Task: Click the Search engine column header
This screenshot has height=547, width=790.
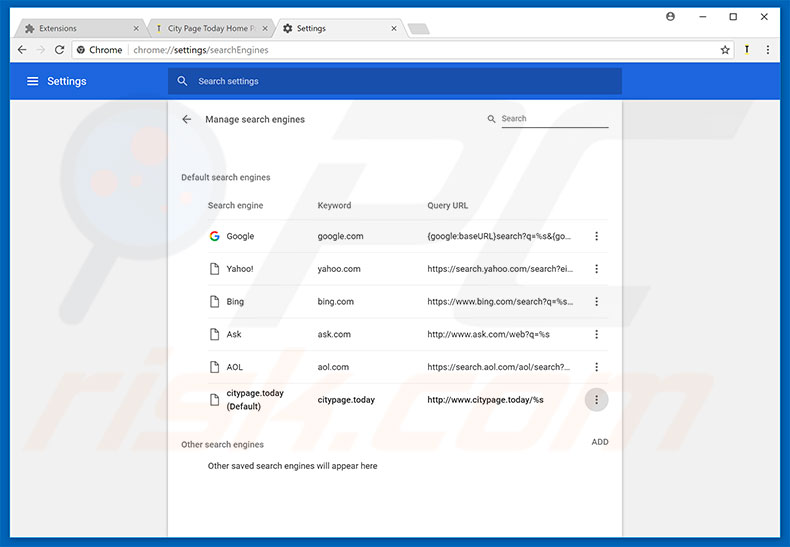Action: coord(235,206)
